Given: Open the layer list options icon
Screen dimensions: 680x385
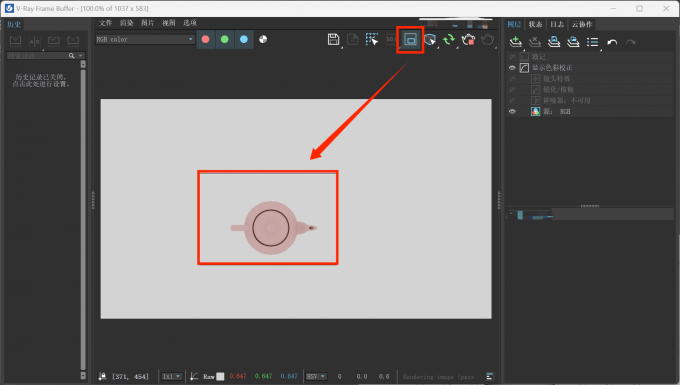Looking at the screenshot, I should (592, 42).
